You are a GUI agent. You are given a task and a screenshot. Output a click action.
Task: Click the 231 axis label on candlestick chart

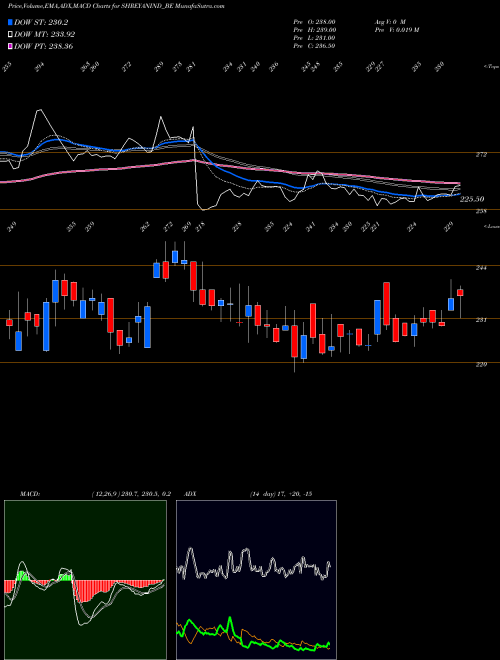482,320
